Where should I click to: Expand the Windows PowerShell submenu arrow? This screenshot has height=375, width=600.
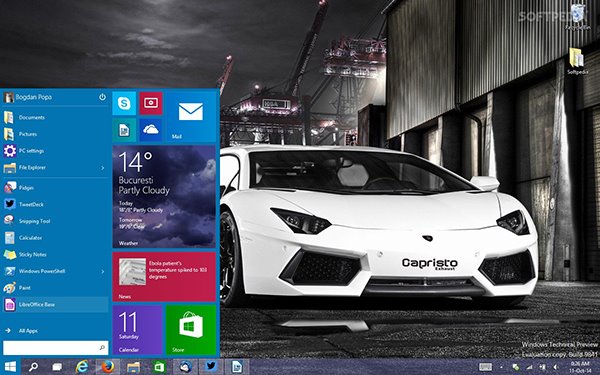[103, 271]
